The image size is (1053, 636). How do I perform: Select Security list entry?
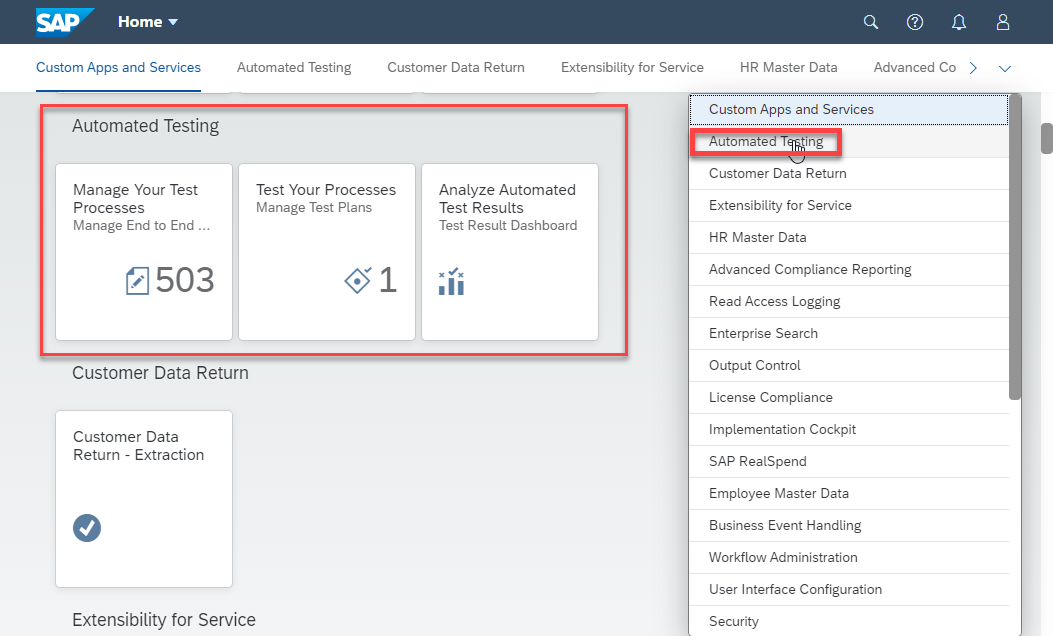click(x=849, y=621)
